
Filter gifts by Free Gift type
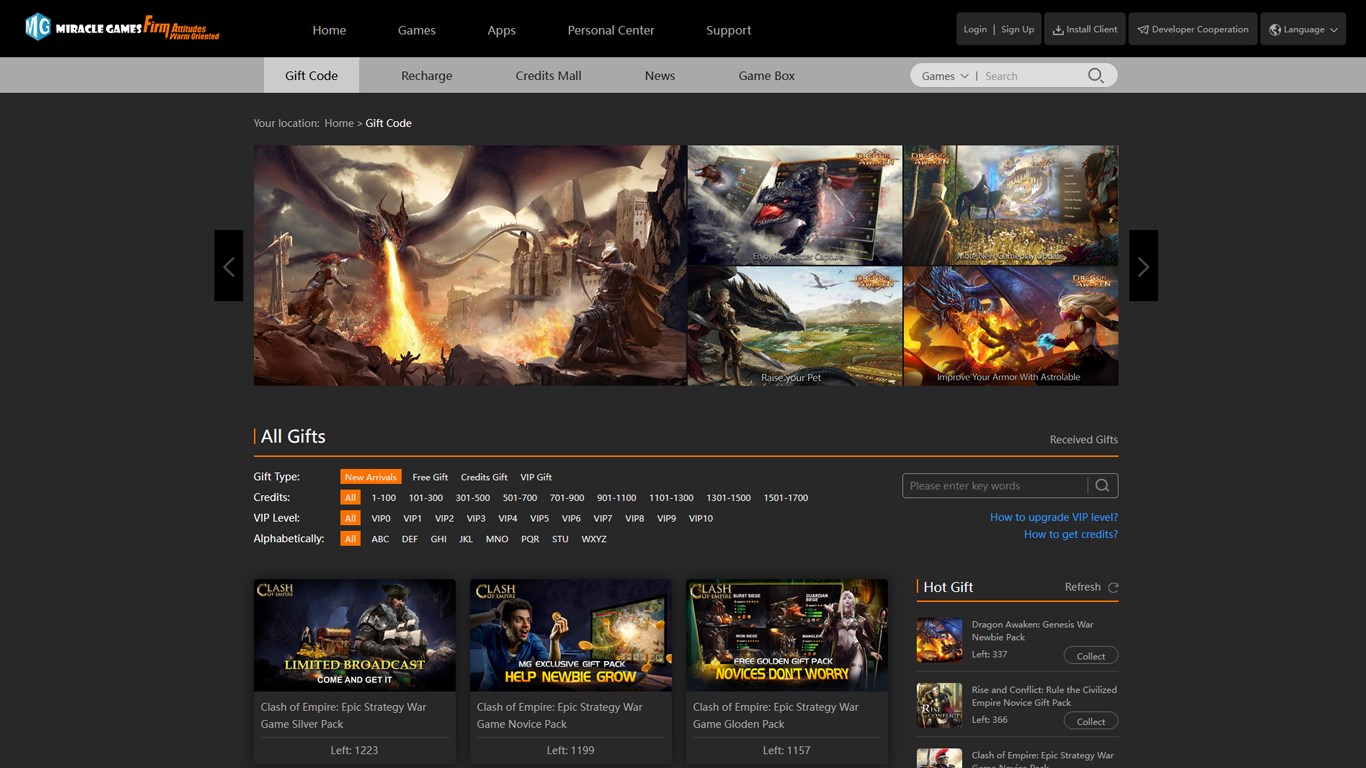(x=430, y=477)
